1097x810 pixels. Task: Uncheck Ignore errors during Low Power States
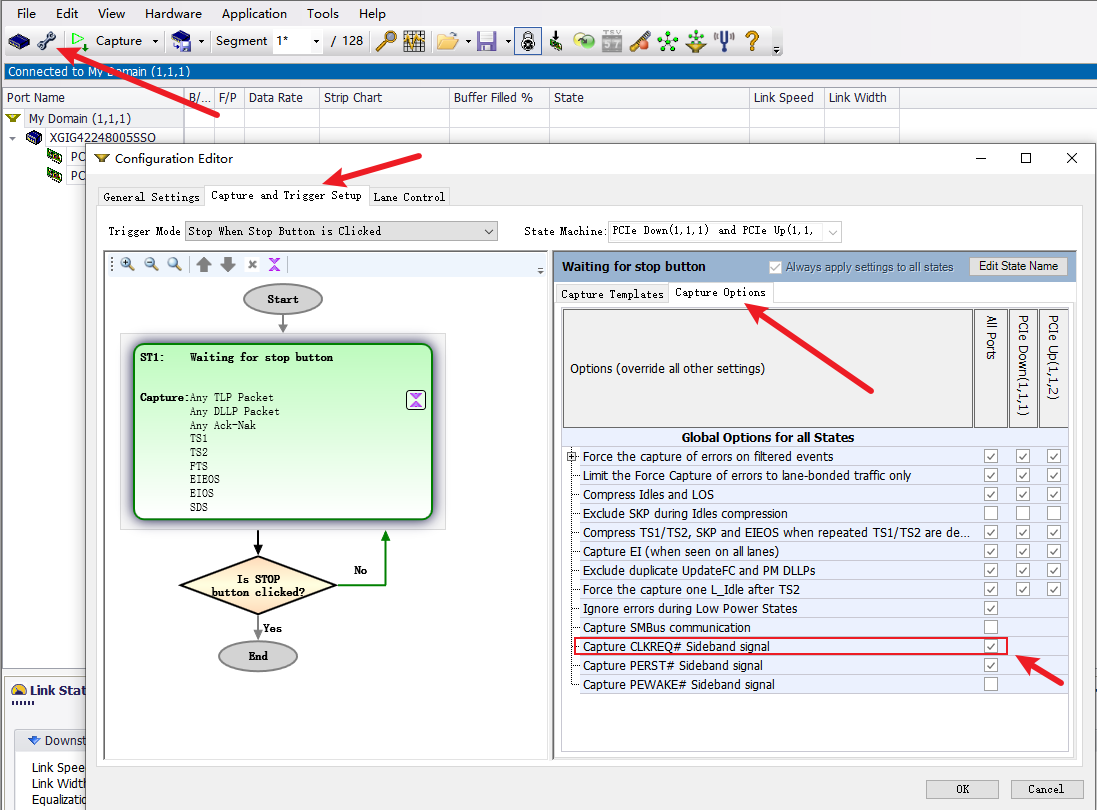coord(991,609)
